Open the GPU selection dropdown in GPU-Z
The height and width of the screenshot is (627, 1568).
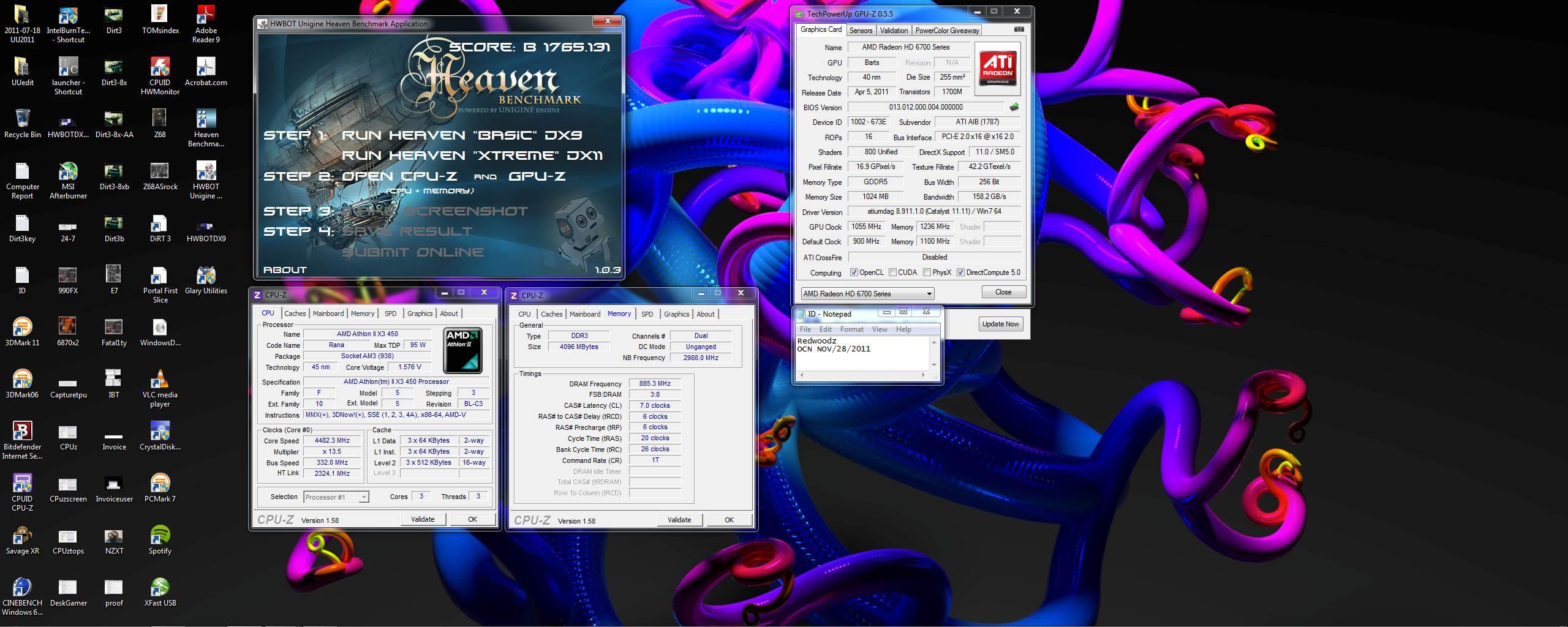867,294
